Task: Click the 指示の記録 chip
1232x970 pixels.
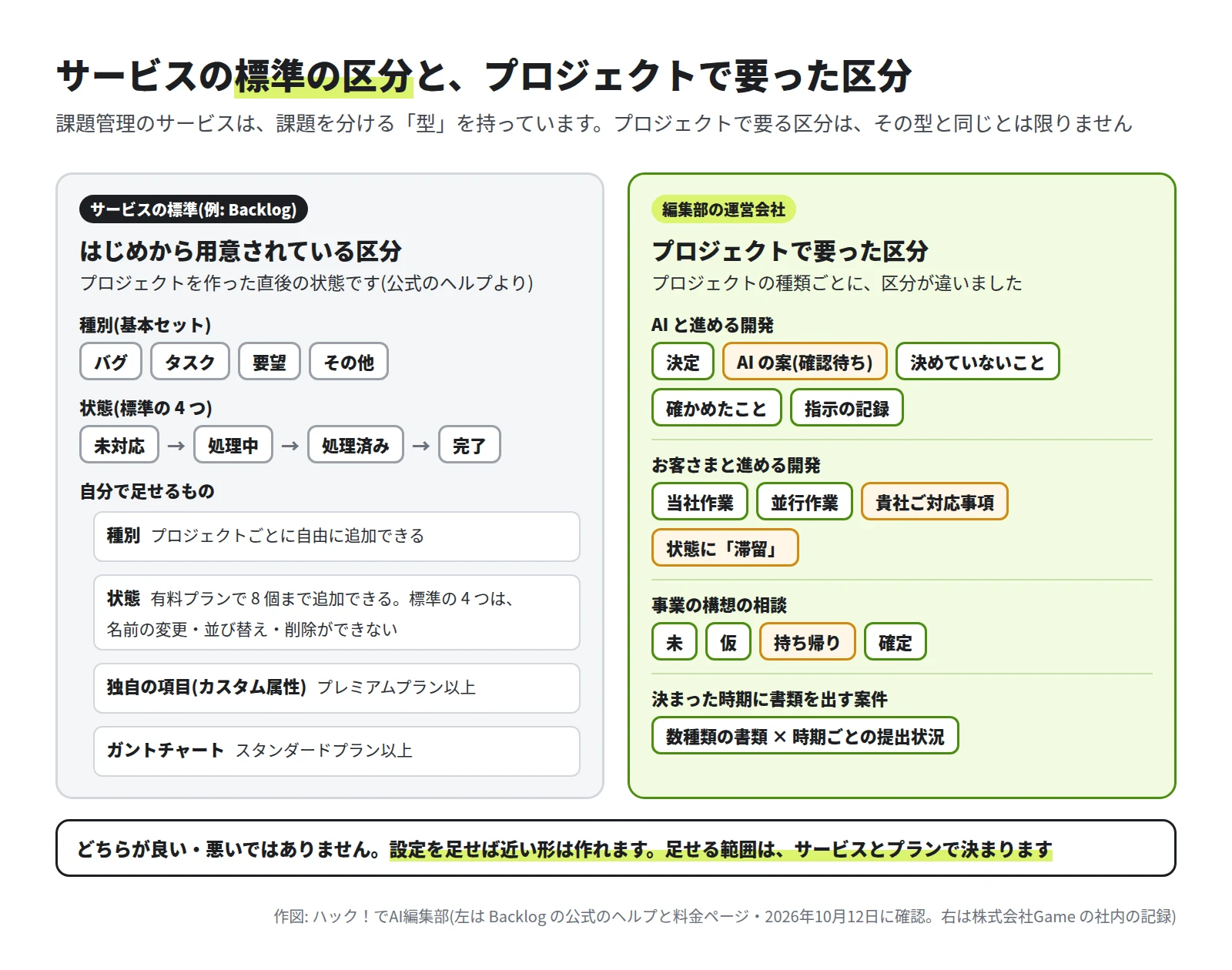Action: [x=847, y=408]
